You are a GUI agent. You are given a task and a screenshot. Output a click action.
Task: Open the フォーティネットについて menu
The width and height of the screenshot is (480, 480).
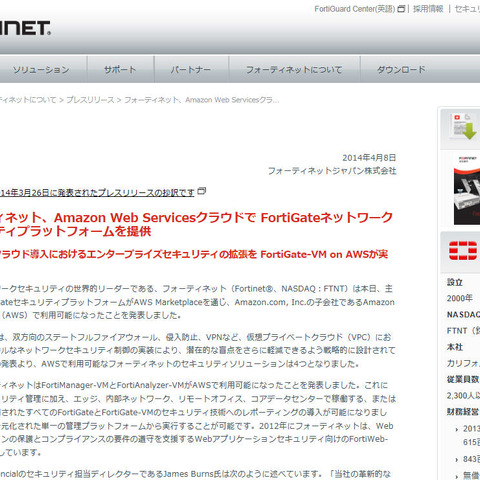coord(294,70)
